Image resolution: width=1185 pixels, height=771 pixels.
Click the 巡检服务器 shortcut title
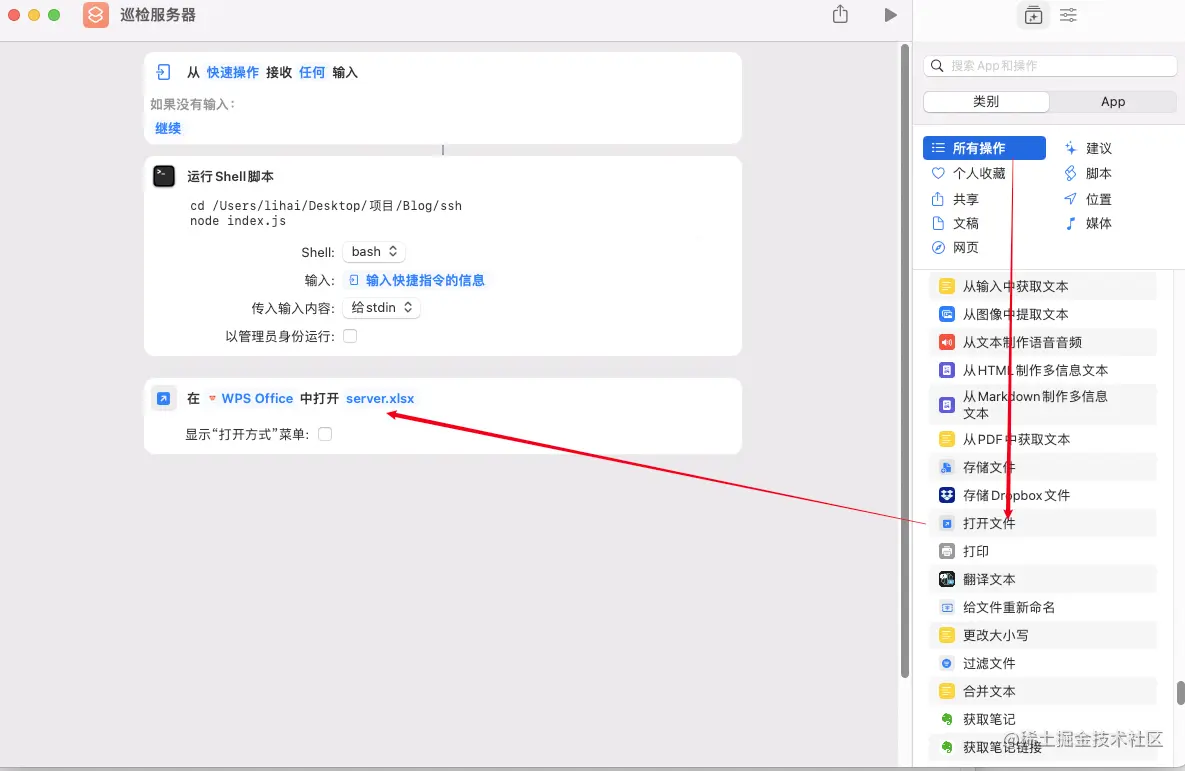[x=158, y=14]
